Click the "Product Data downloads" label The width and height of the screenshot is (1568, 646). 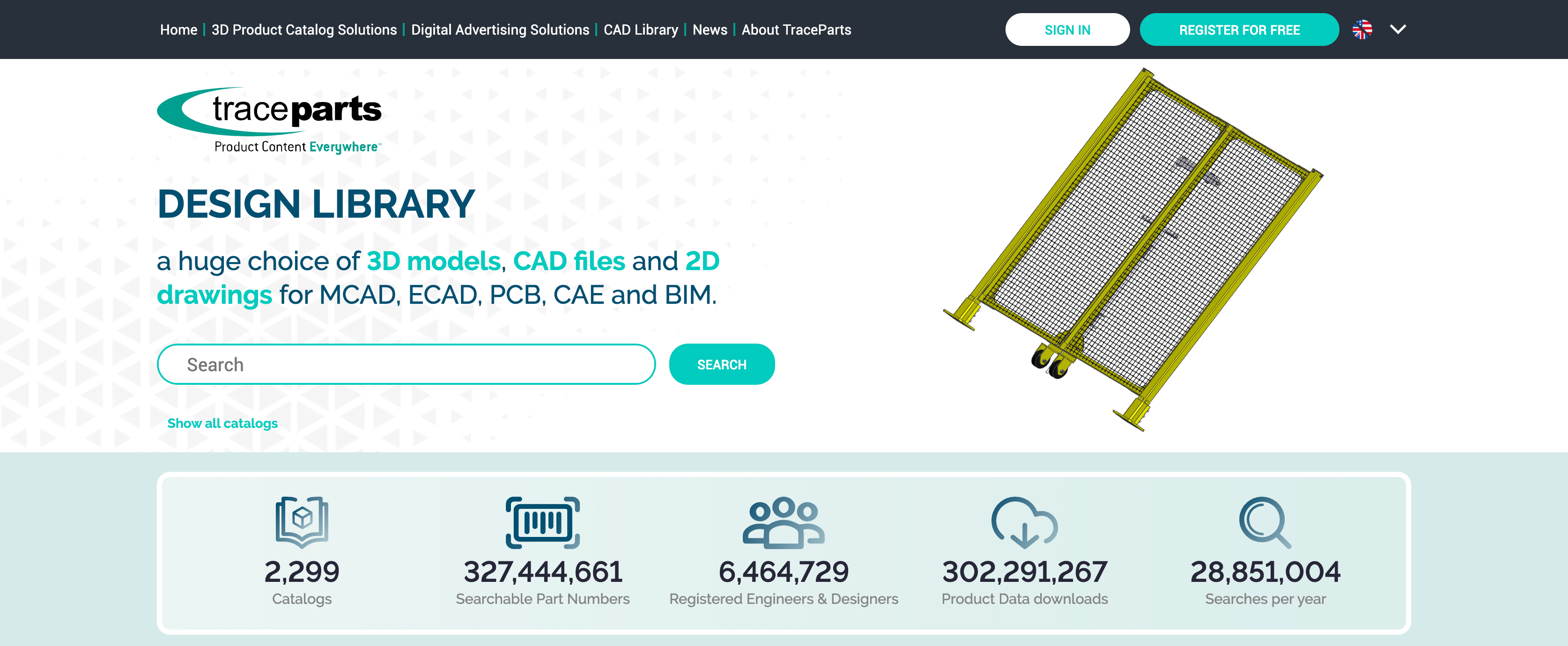(x=1024, y=599)
